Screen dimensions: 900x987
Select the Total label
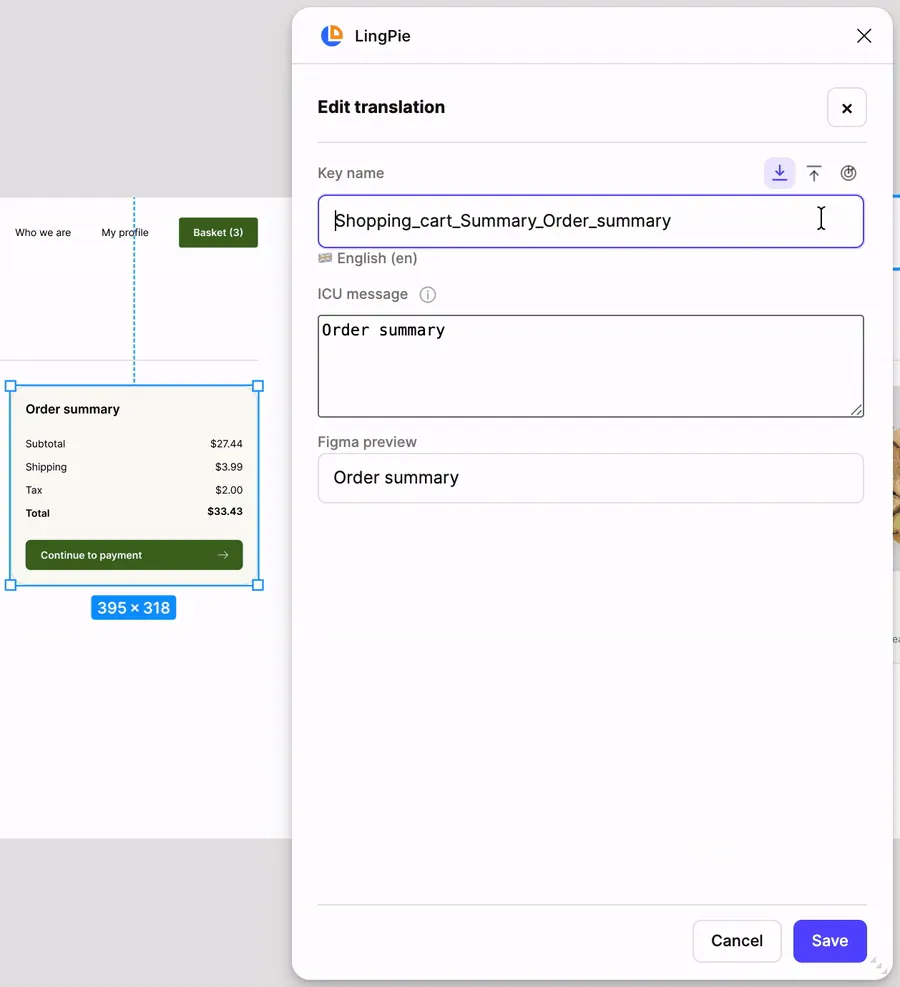point(38,513)
